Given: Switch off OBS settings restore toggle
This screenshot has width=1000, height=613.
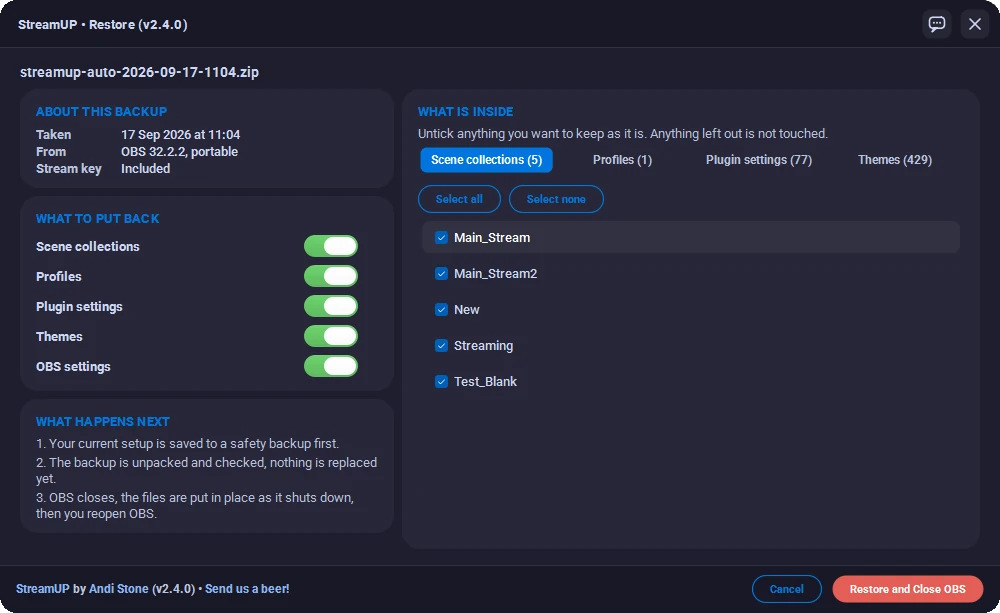Looking at the screenshot, I should 331,366.
